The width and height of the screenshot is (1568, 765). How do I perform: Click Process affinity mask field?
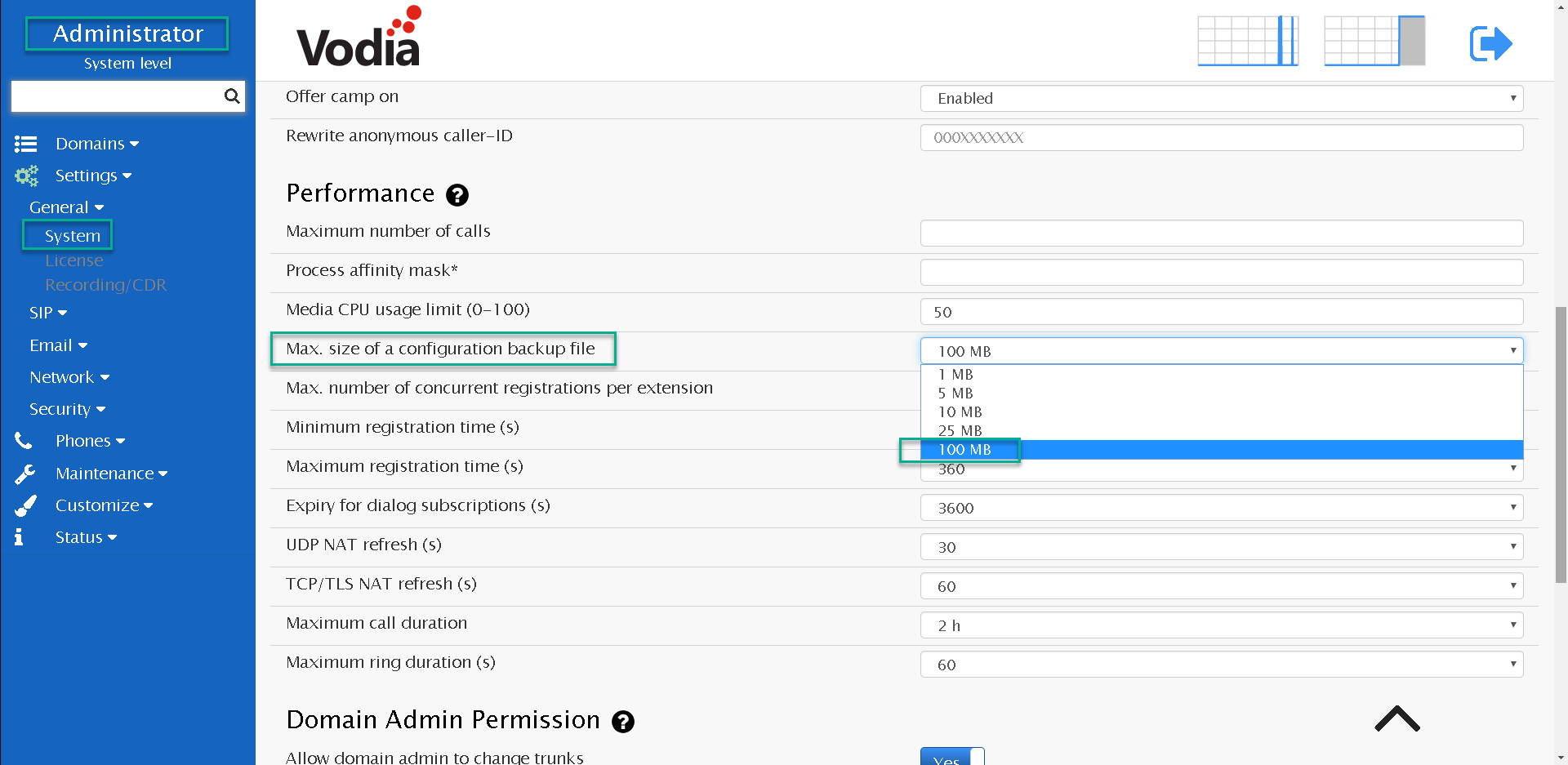[1222, 273]
